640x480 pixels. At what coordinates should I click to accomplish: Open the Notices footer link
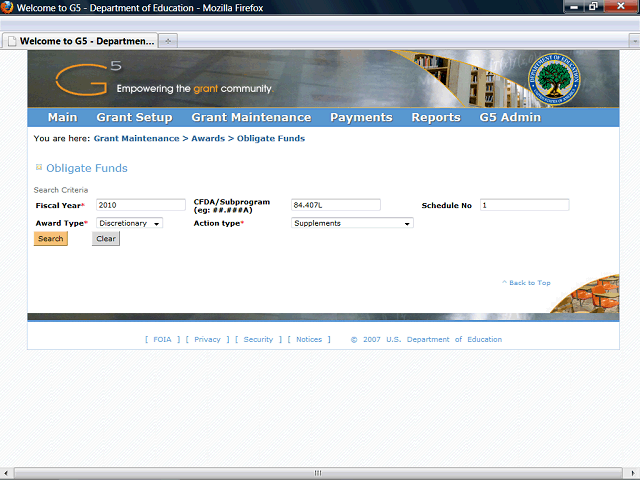[x=309, y=339]
